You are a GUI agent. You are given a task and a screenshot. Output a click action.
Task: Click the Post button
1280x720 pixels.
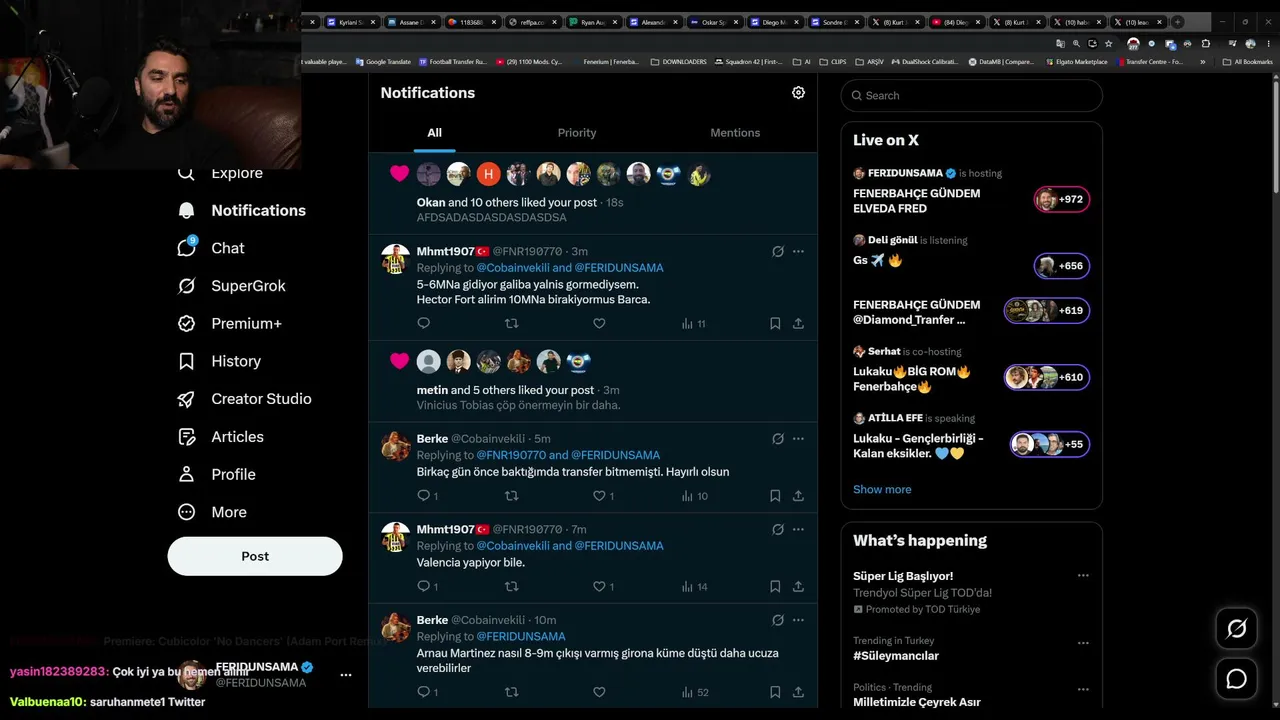[255, 556]
